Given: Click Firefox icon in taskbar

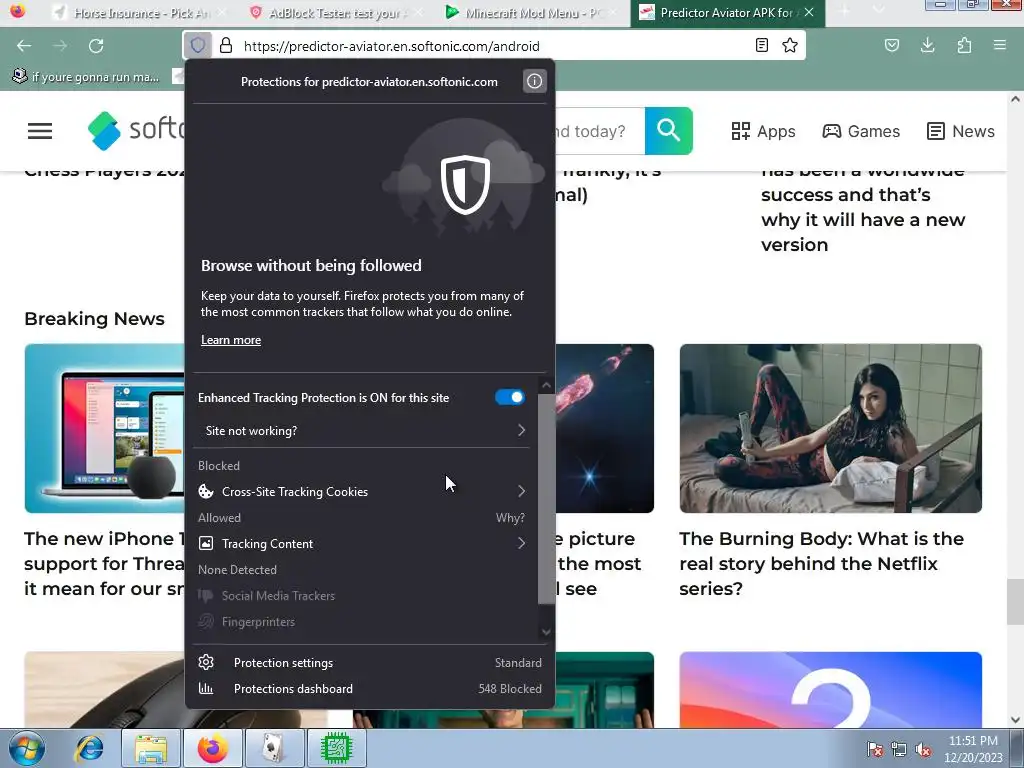Looking at the screenshot, I should (213, 748).
